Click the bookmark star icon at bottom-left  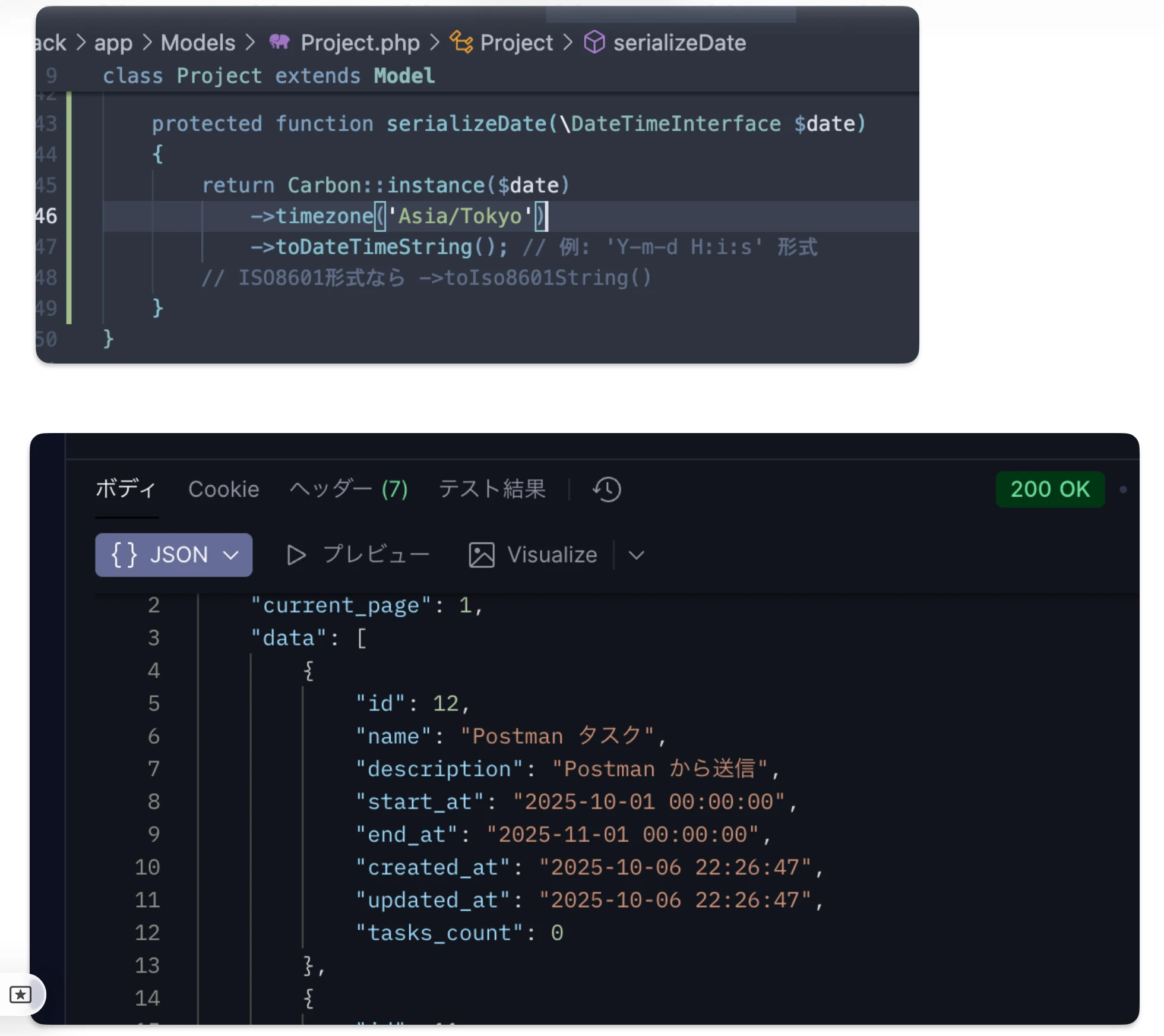21,994
